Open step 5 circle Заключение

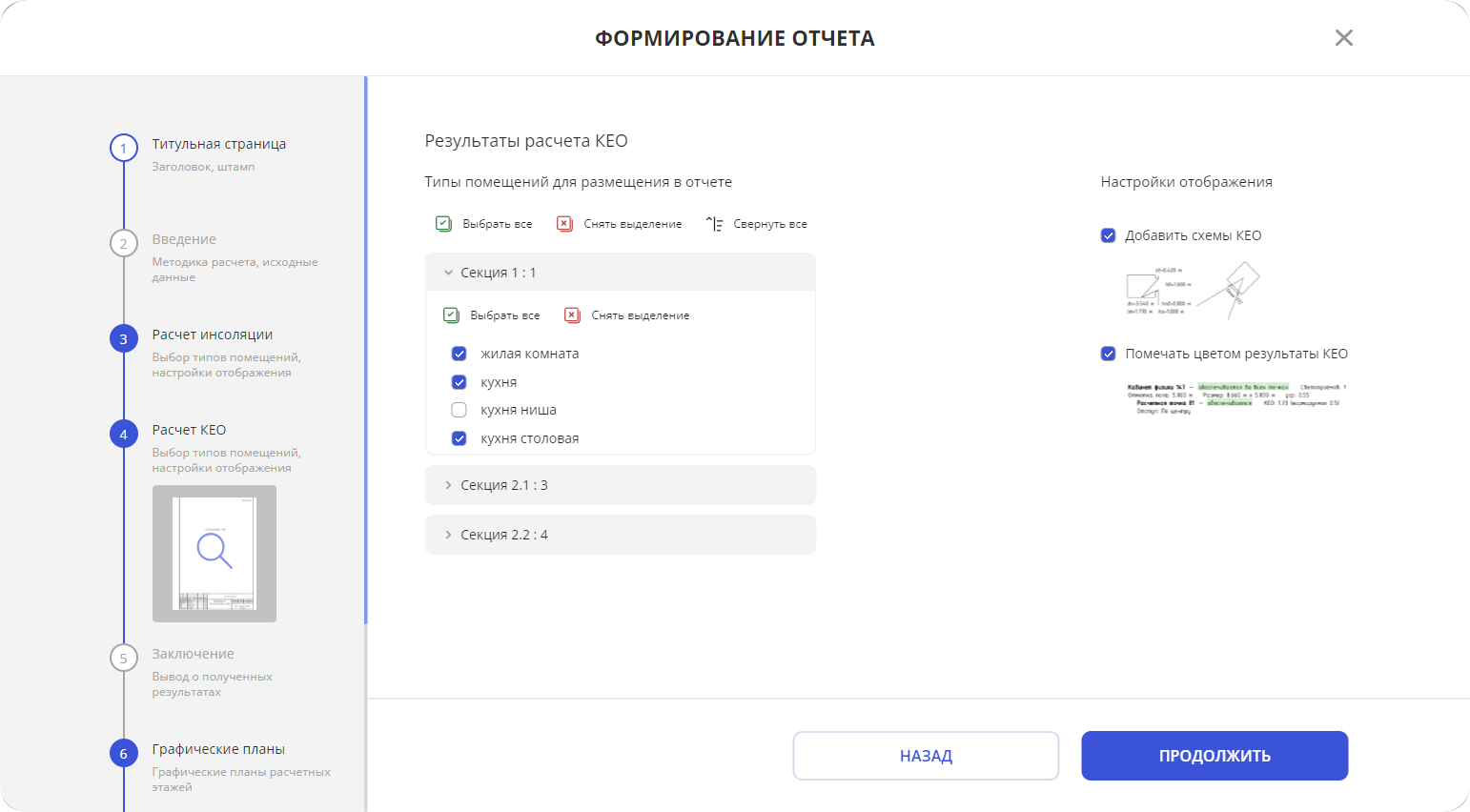point(123,659)
